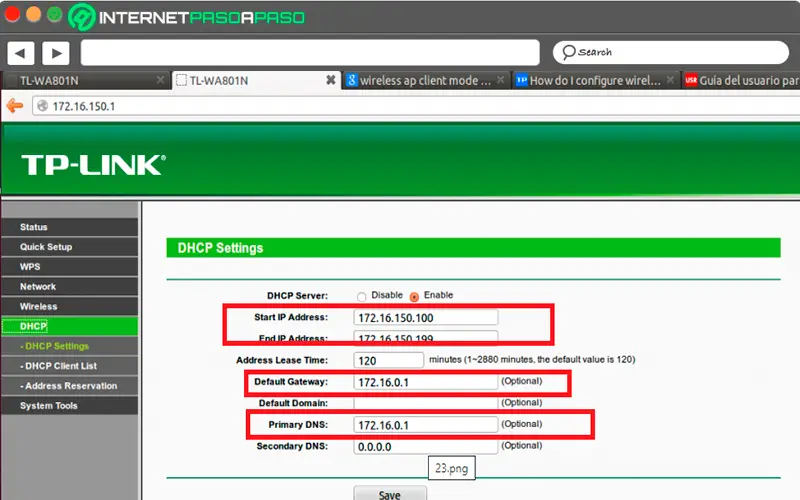Viewport: 800px width, 500px height.
Task: Click the Address Lease Time field
Action: [x=388, y=360]
